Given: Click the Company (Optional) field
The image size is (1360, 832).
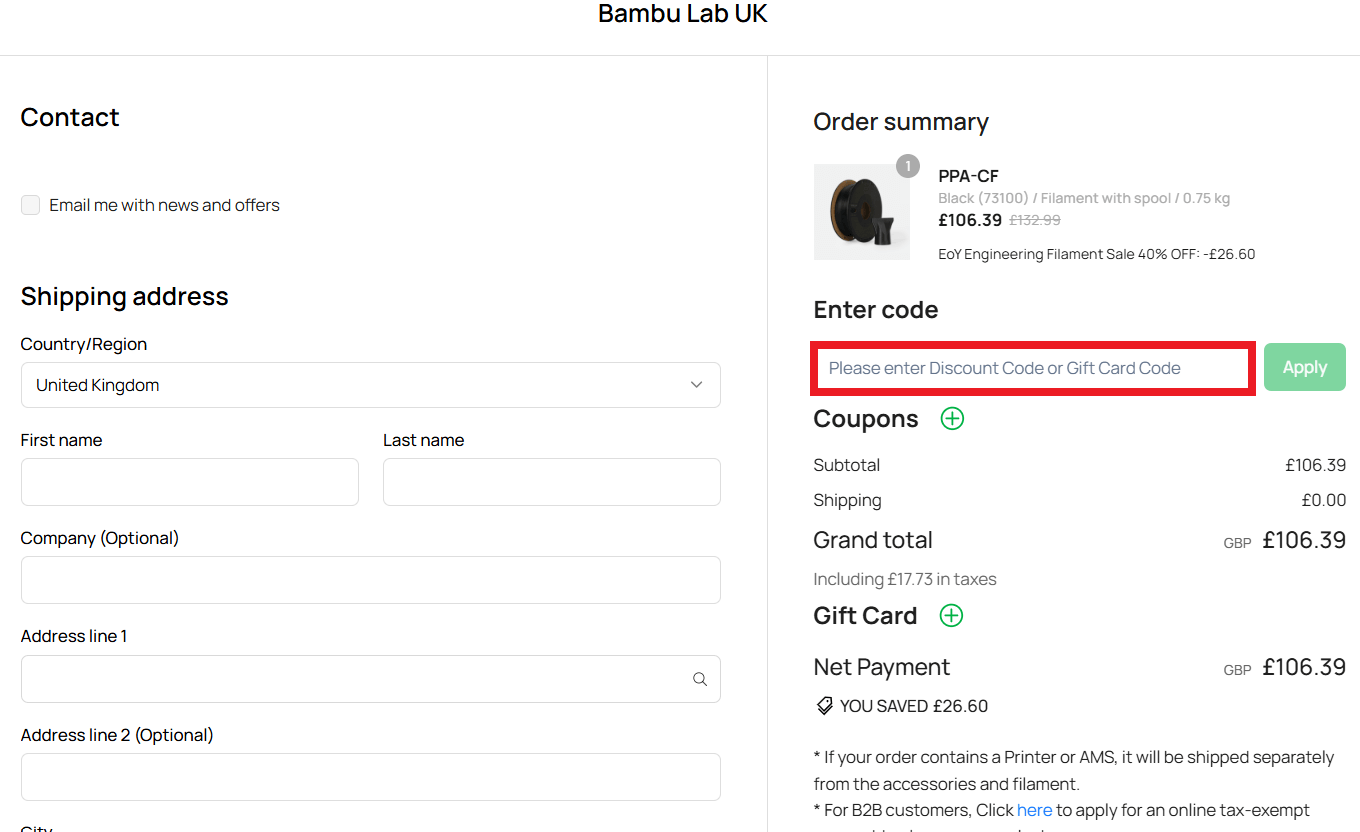Looking at the screenshot, I should pyautogui.click(x=370, y=580).
